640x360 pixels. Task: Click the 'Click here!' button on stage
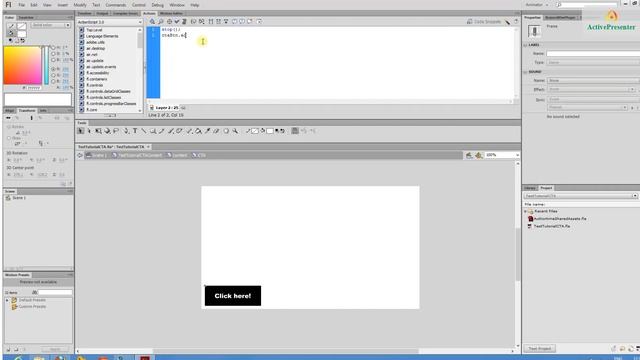coord(233,296)
